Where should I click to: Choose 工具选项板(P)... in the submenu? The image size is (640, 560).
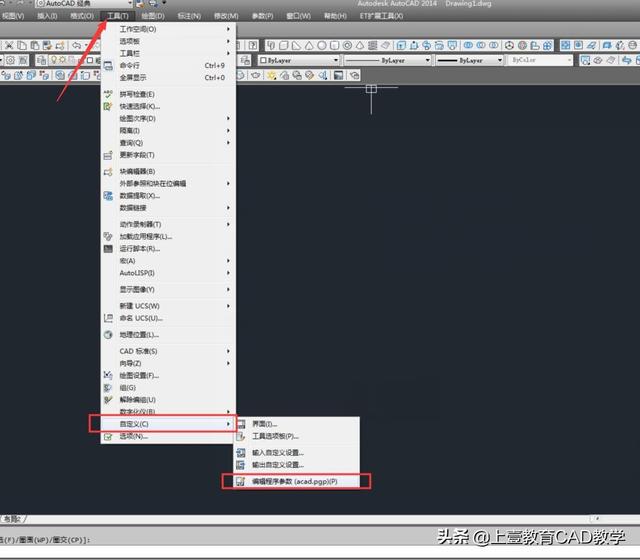tap(297, 436)
